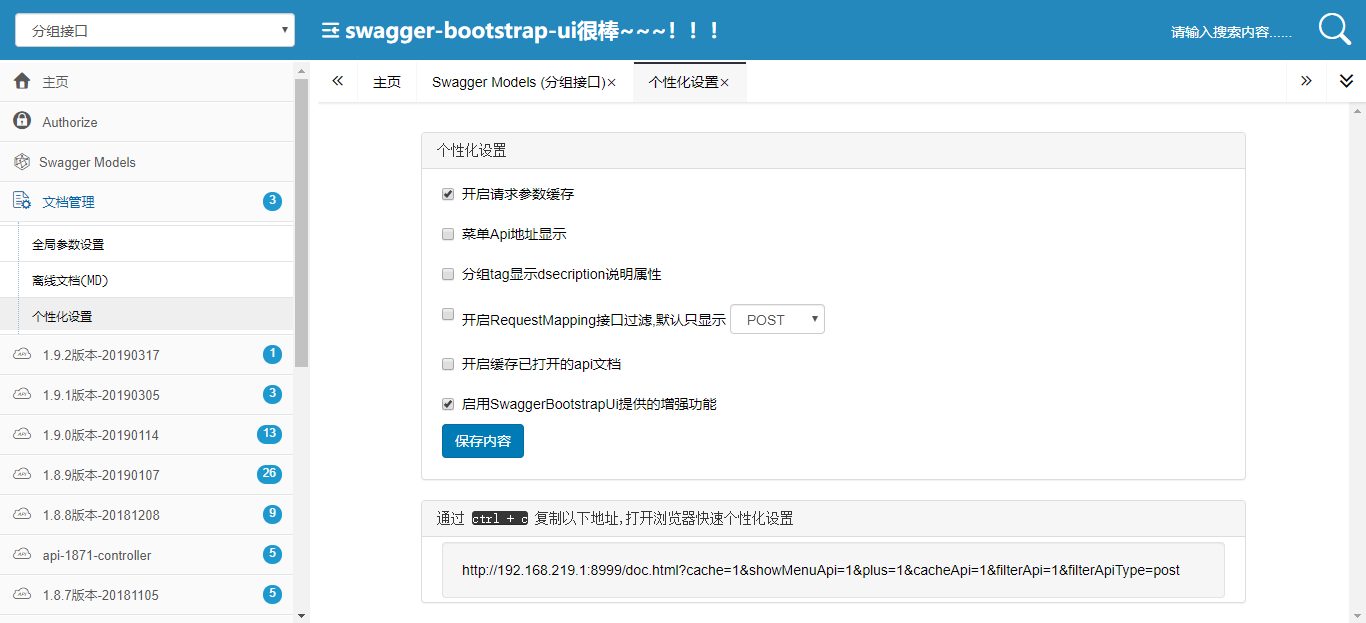The height and width of the screenshot is (623, 1366).
Task: Enable 开启缓存已打开的api文档 checkbox
Action: [448, 364]
